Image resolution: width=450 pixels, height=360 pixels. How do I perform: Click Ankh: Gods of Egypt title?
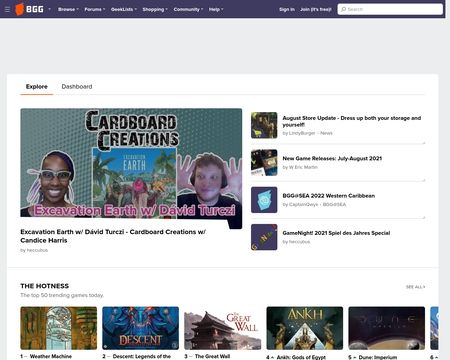[301, 357]
